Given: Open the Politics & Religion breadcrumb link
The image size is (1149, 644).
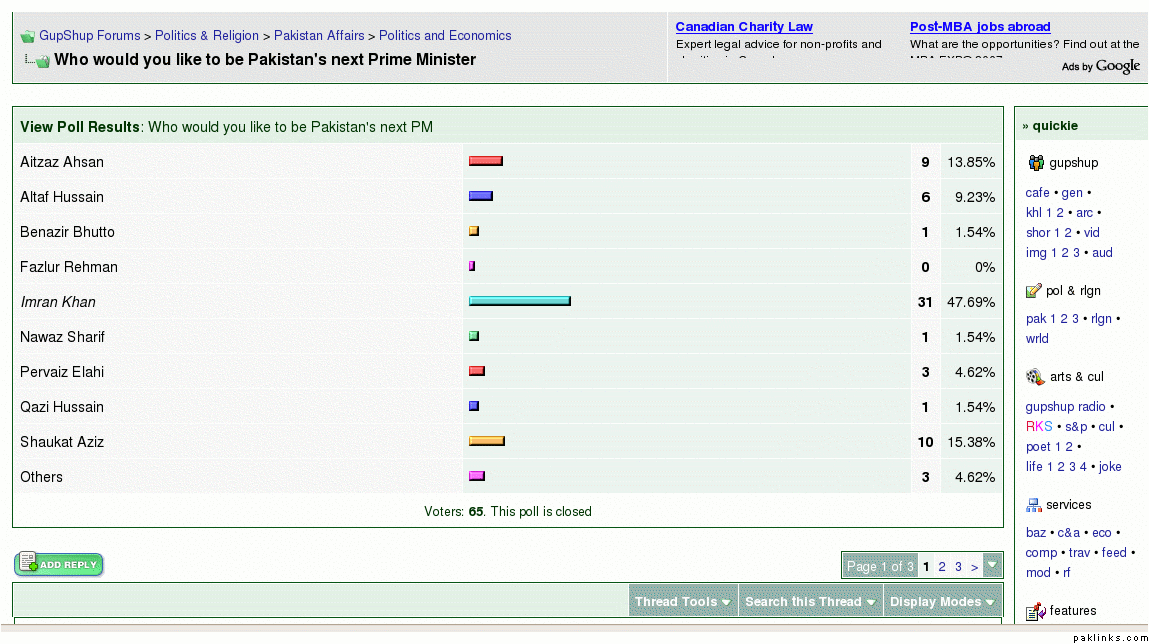Looking at the screenshot, I should 207,36.
